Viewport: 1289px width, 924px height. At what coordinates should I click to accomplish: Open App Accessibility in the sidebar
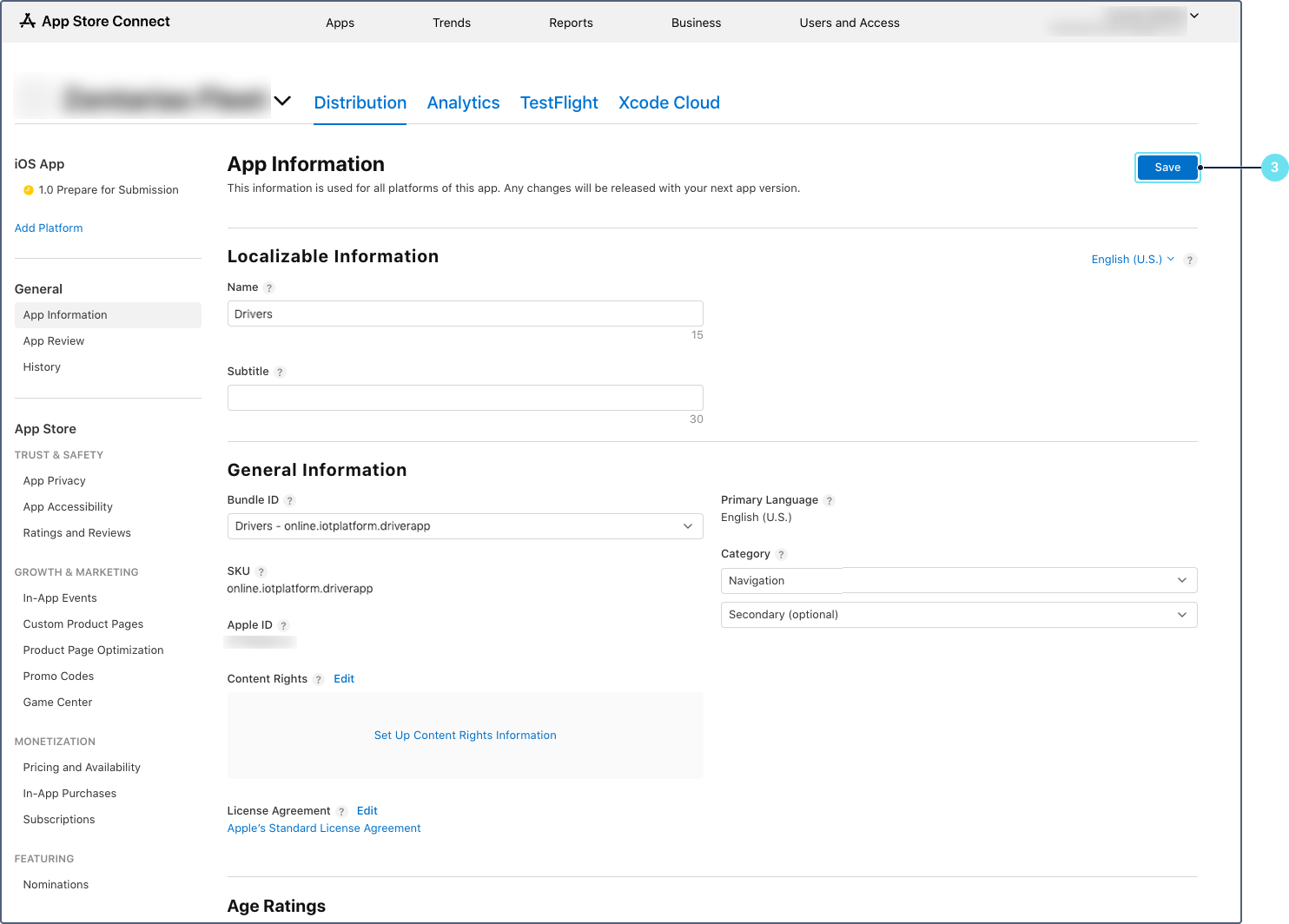(68, 507)
